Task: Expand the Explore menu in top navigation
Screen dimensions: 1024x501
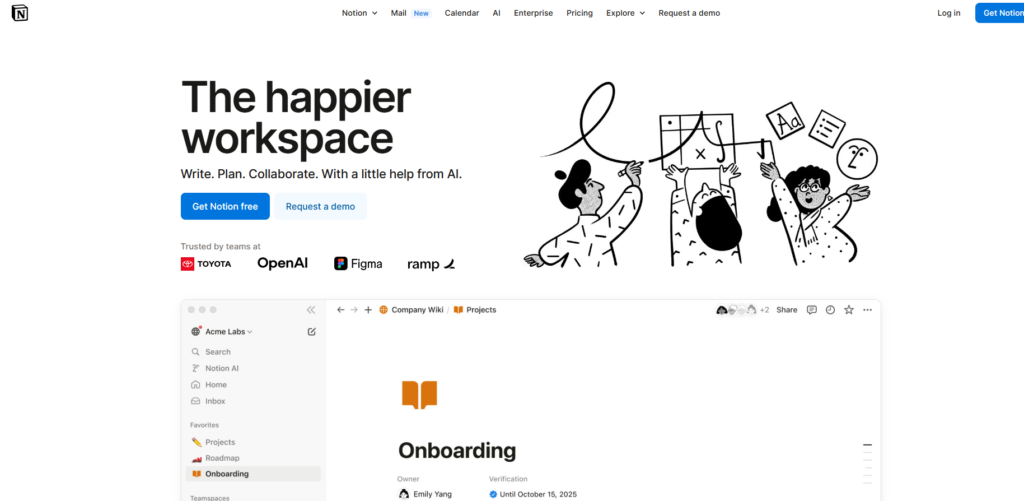Action: pyautogui.click(x=625, y=13)
